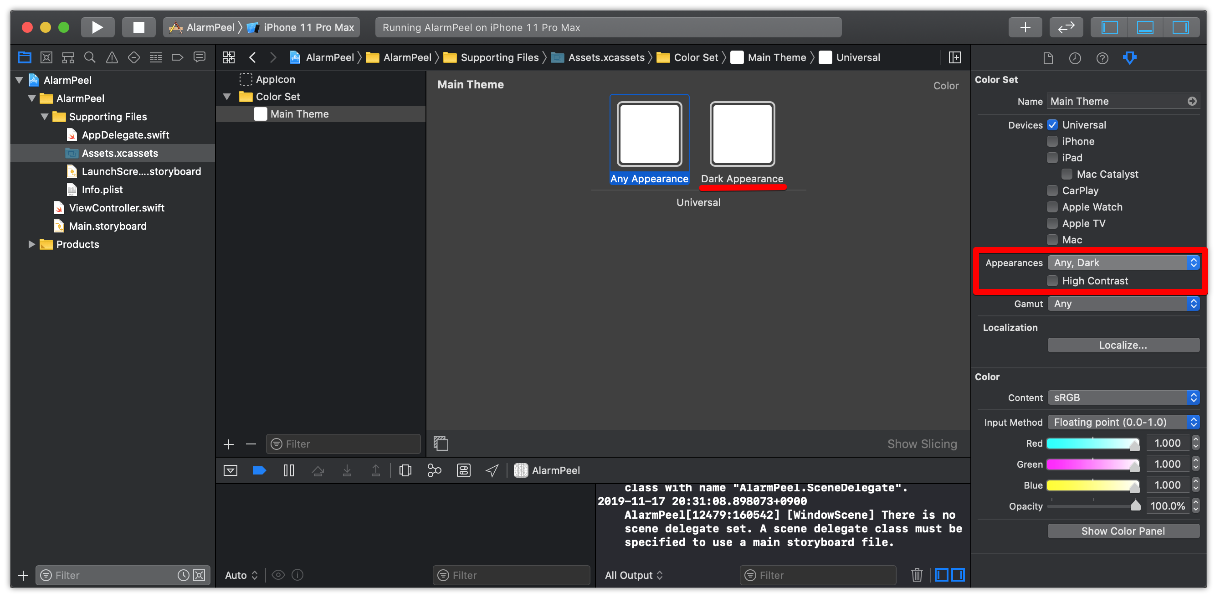Collapse the AlarmPeel project root
Screen dimensions: 1220x598
pyautogui.click(x=20, y=80)
